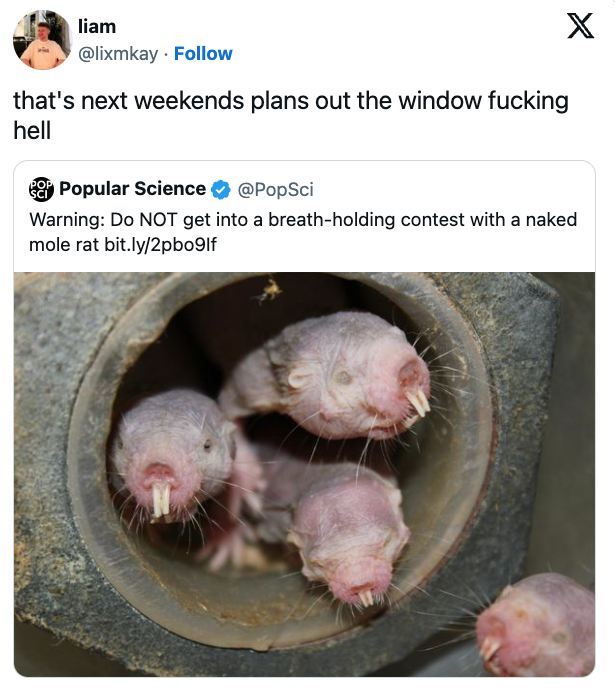Click the X logo icon
Screen dimensions: 615x689
pos(580,27)
